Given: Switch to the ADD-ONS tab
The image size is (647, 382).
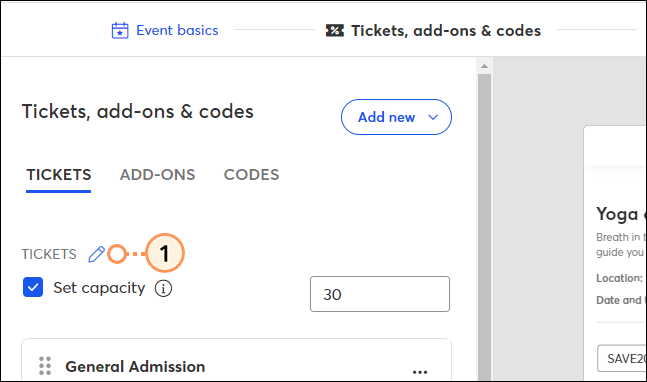Looking at the screenshot, I should [157, 174].
